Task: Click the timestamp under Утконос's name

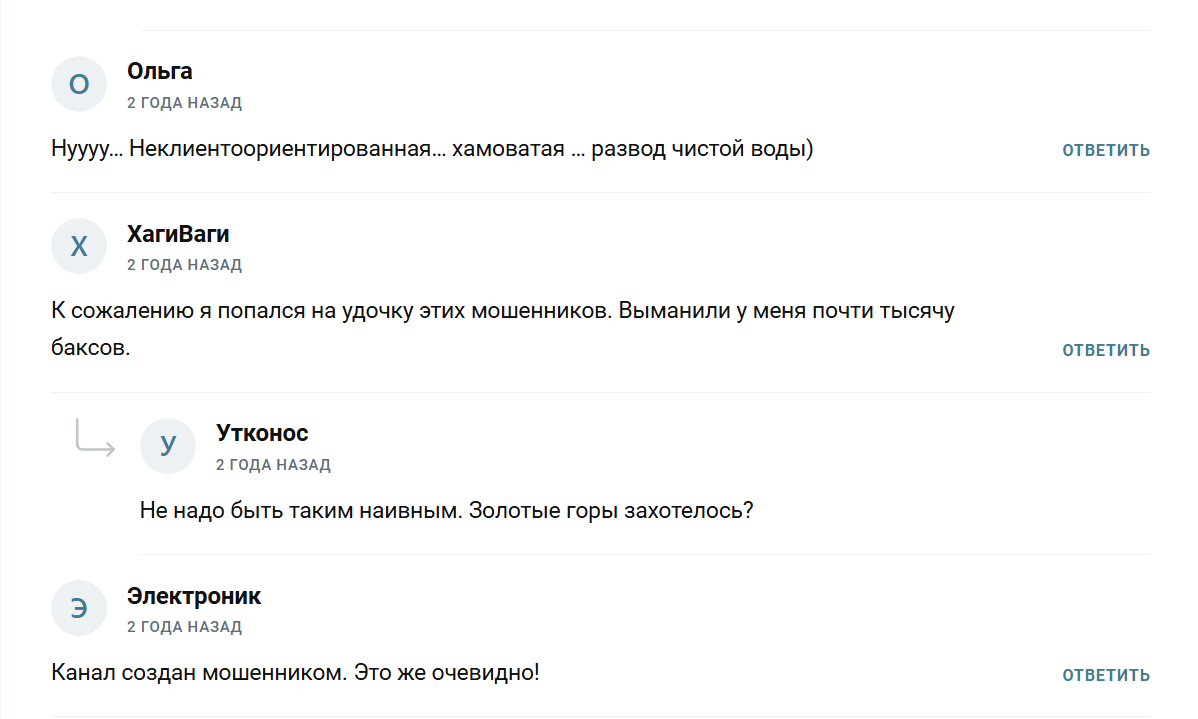Action: point(273,465)
